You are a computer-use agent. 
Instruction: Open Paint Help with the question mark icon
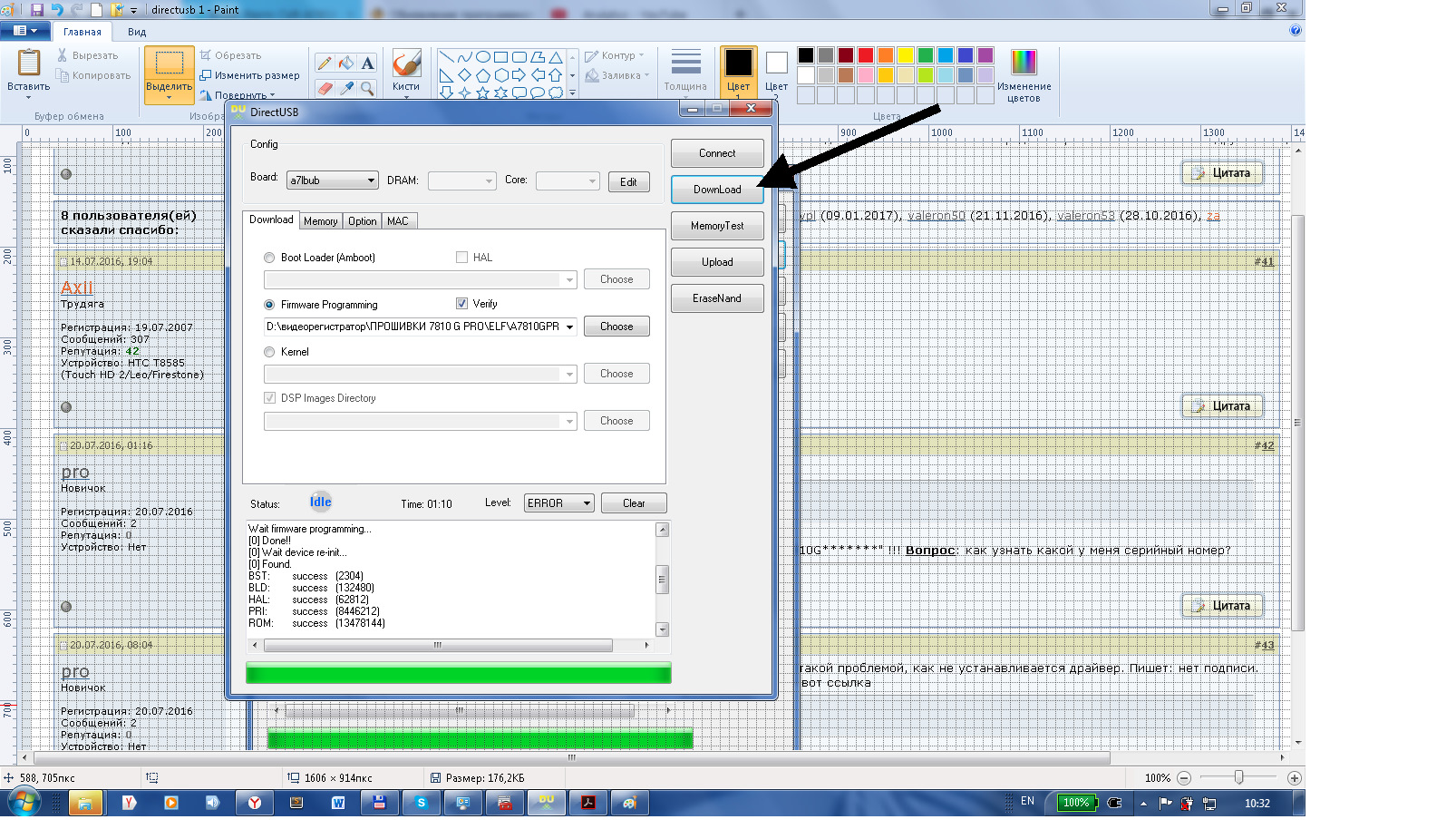(1296, 30)
